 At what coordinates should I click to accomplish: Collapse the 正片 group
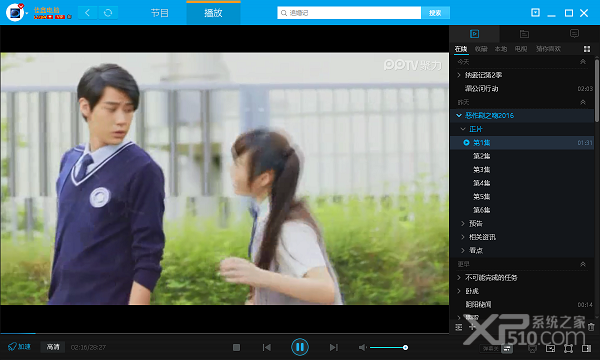[x=463, y=129]
